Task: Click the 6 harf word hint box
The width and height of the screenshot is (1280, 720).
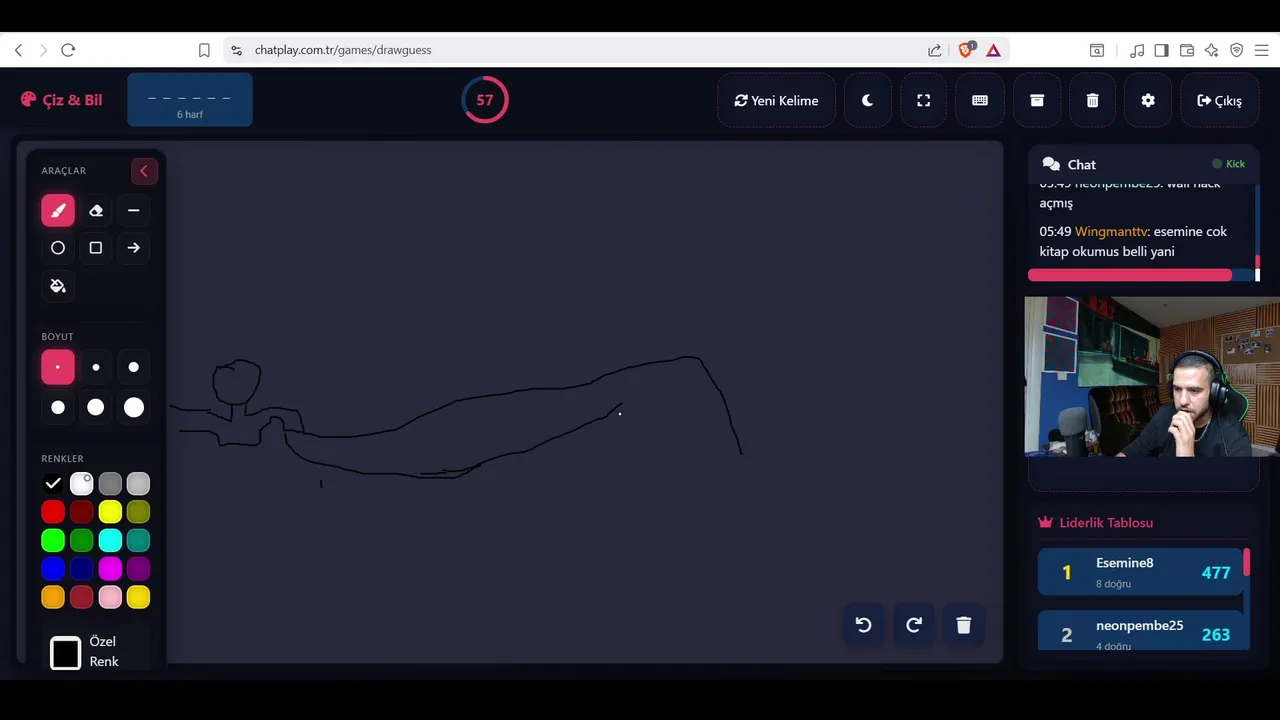Action: [x=190, y=100]
